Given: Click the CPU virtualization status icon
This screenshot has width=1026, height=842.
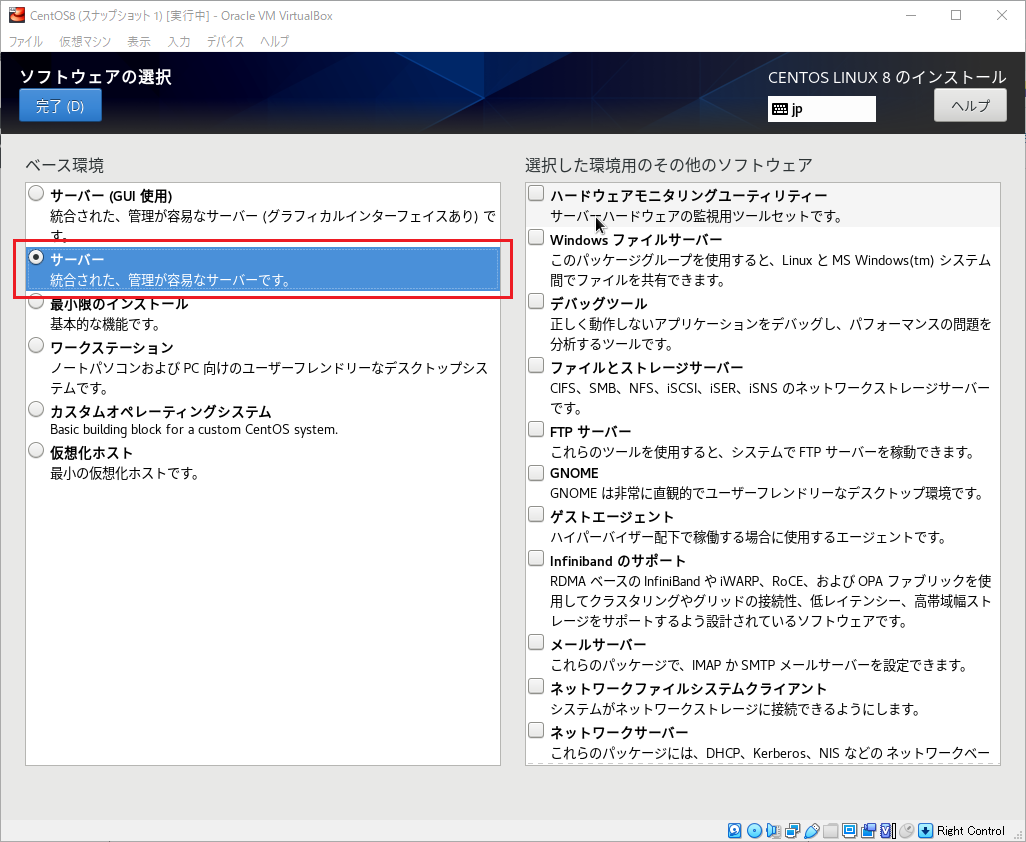Looking at the screenshot, I should click(887, 831).
